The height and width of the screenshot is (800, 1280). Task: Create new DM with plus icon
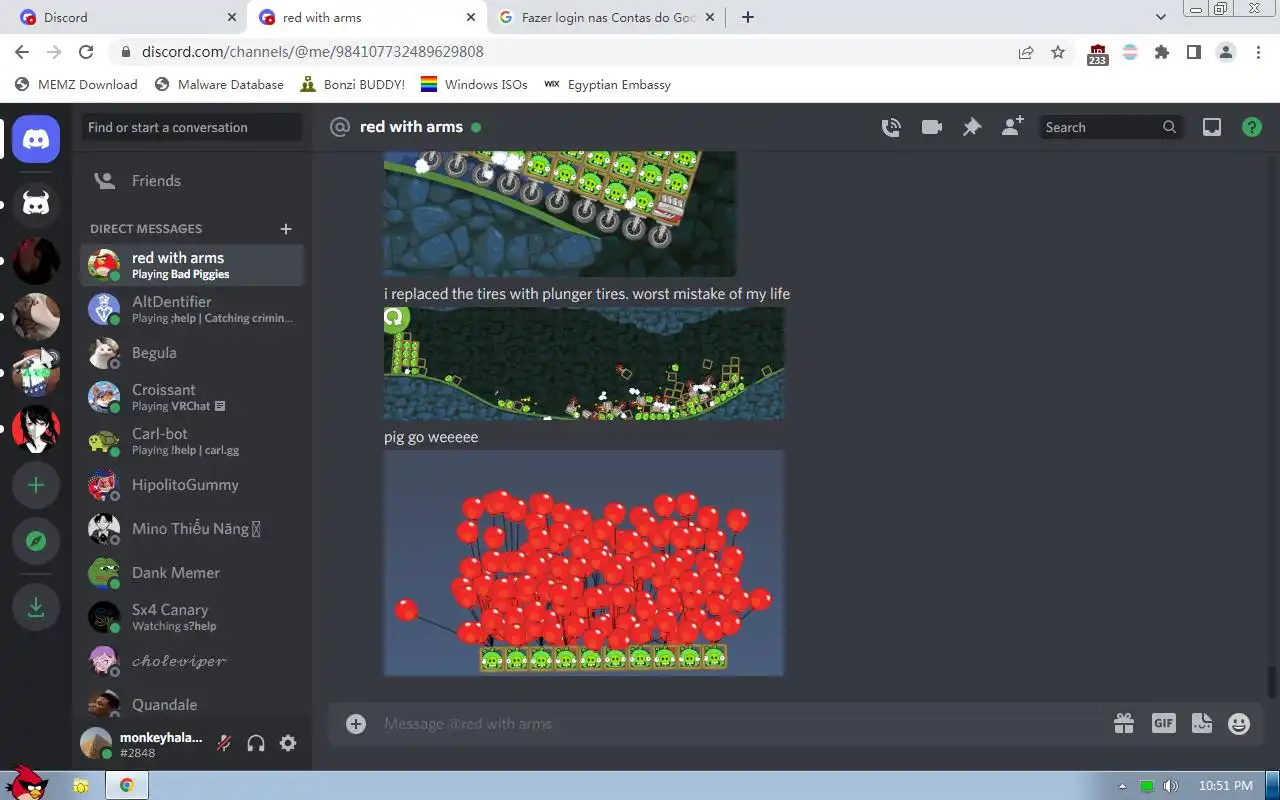[286, 229]
